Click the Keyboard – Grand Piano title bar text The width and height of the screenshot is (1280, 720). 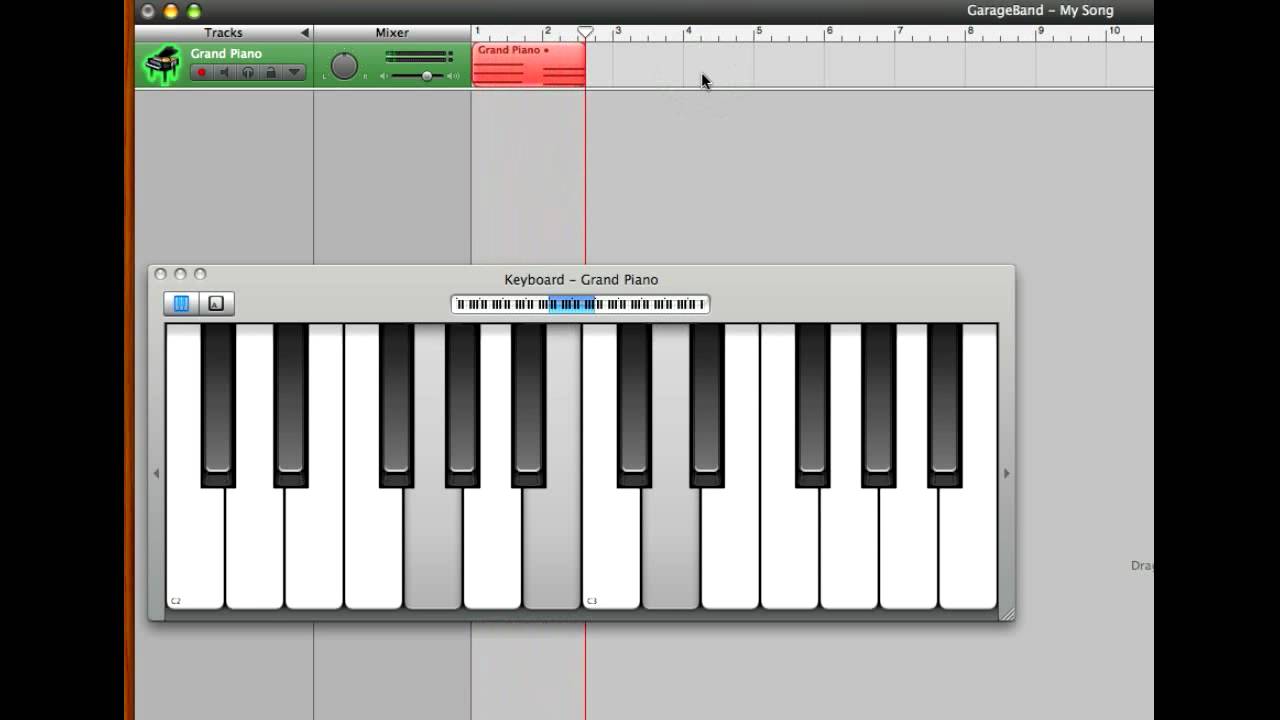coord(581,280)
